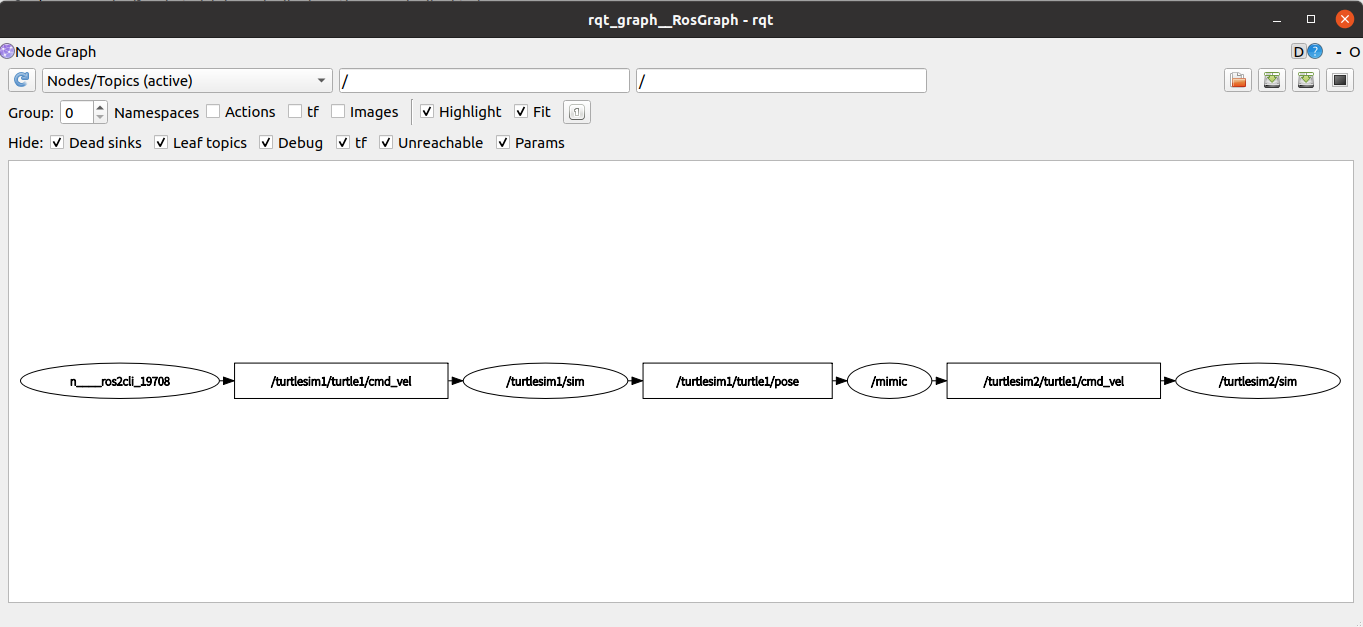The height and width of the screenshot is (627, 1363).
Task: Select the /mimic node in graph
Action: pyautogui.click(x=889, y=381)
